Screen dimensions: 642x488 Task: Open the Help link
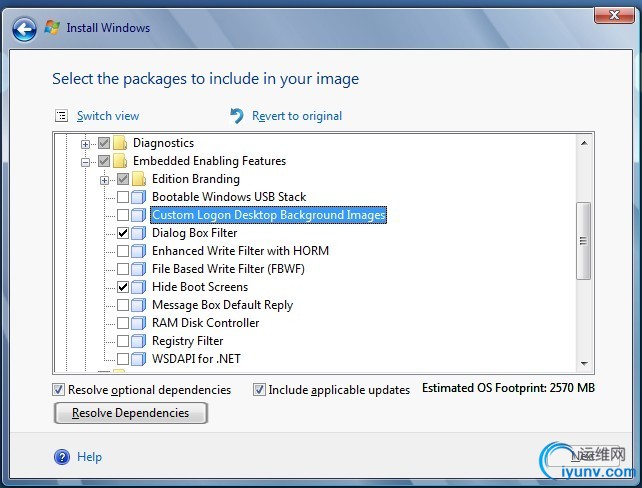coord(89,456)
